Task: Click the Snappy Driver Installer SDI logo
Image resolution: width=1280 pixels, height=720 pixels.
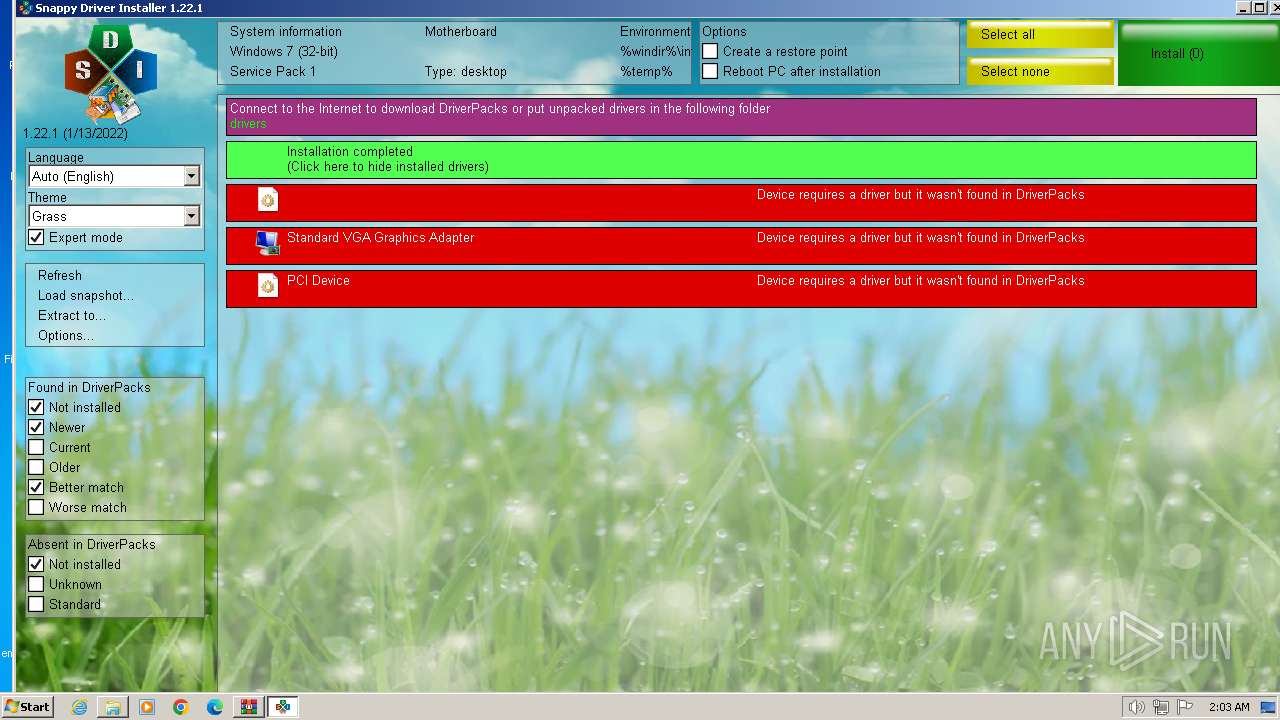Action: [x=111, y=73]
